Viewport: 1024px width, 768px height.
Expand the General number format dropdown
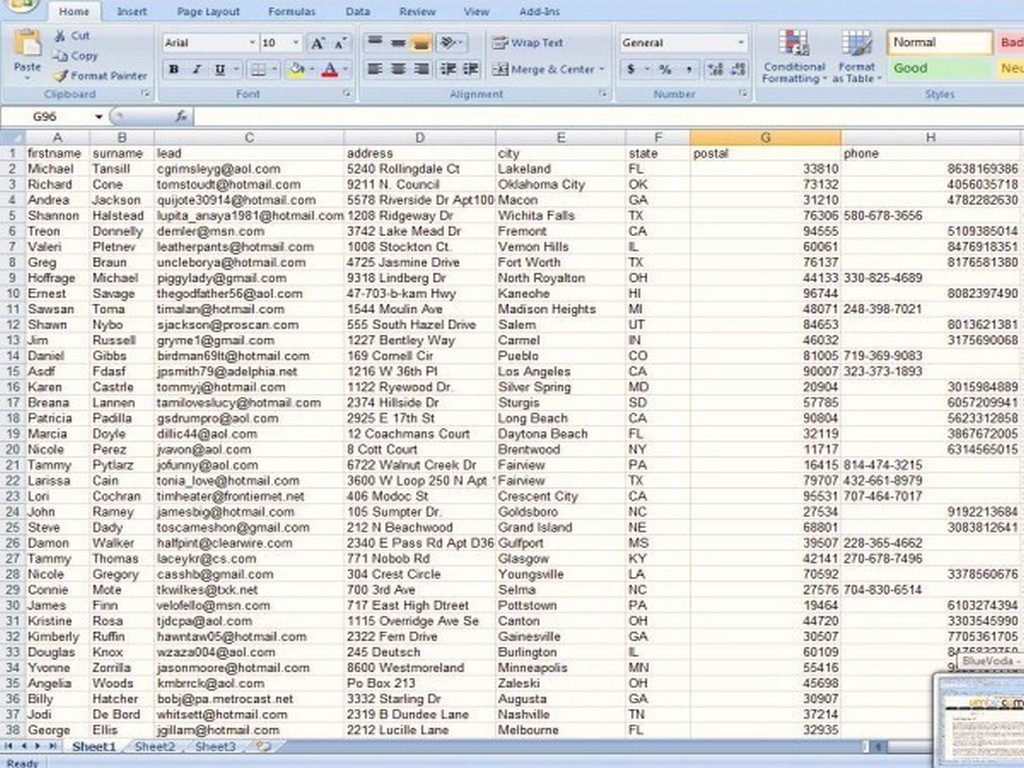click(x=741, y=43)
